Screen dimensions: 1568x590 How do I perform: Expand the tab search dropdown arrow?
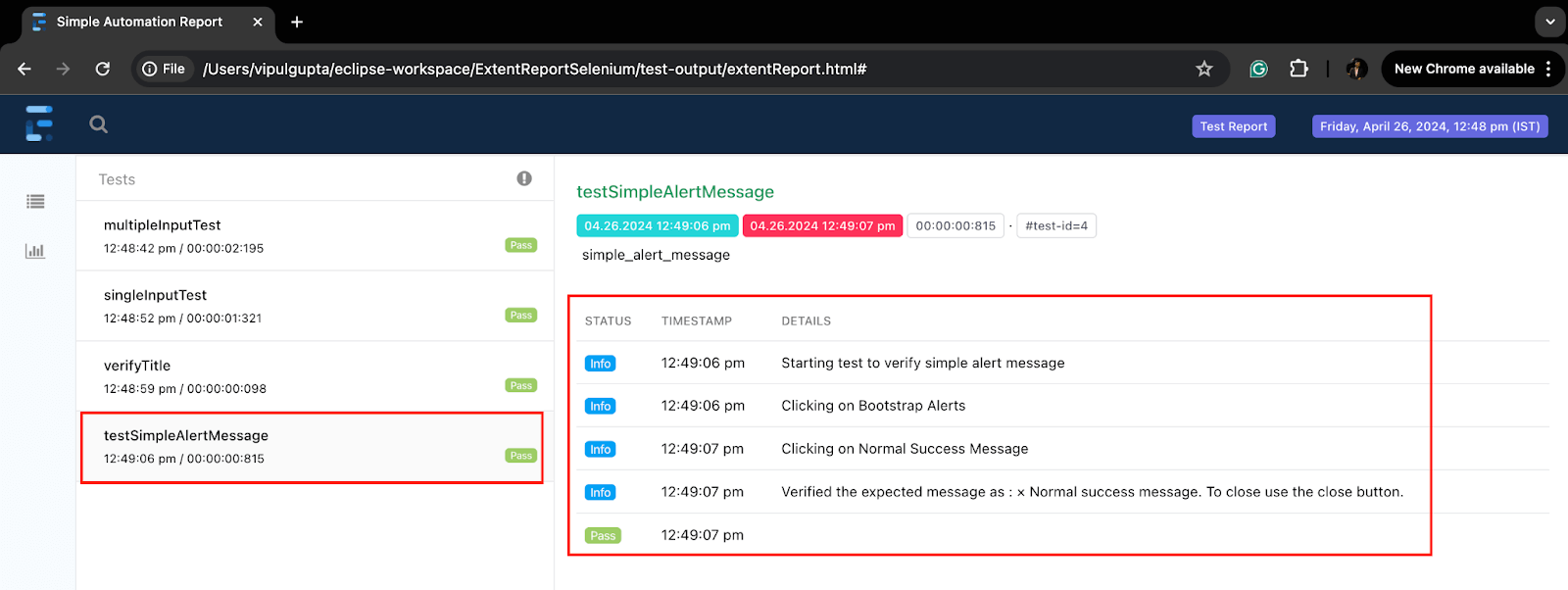(x=1550, y=22)
